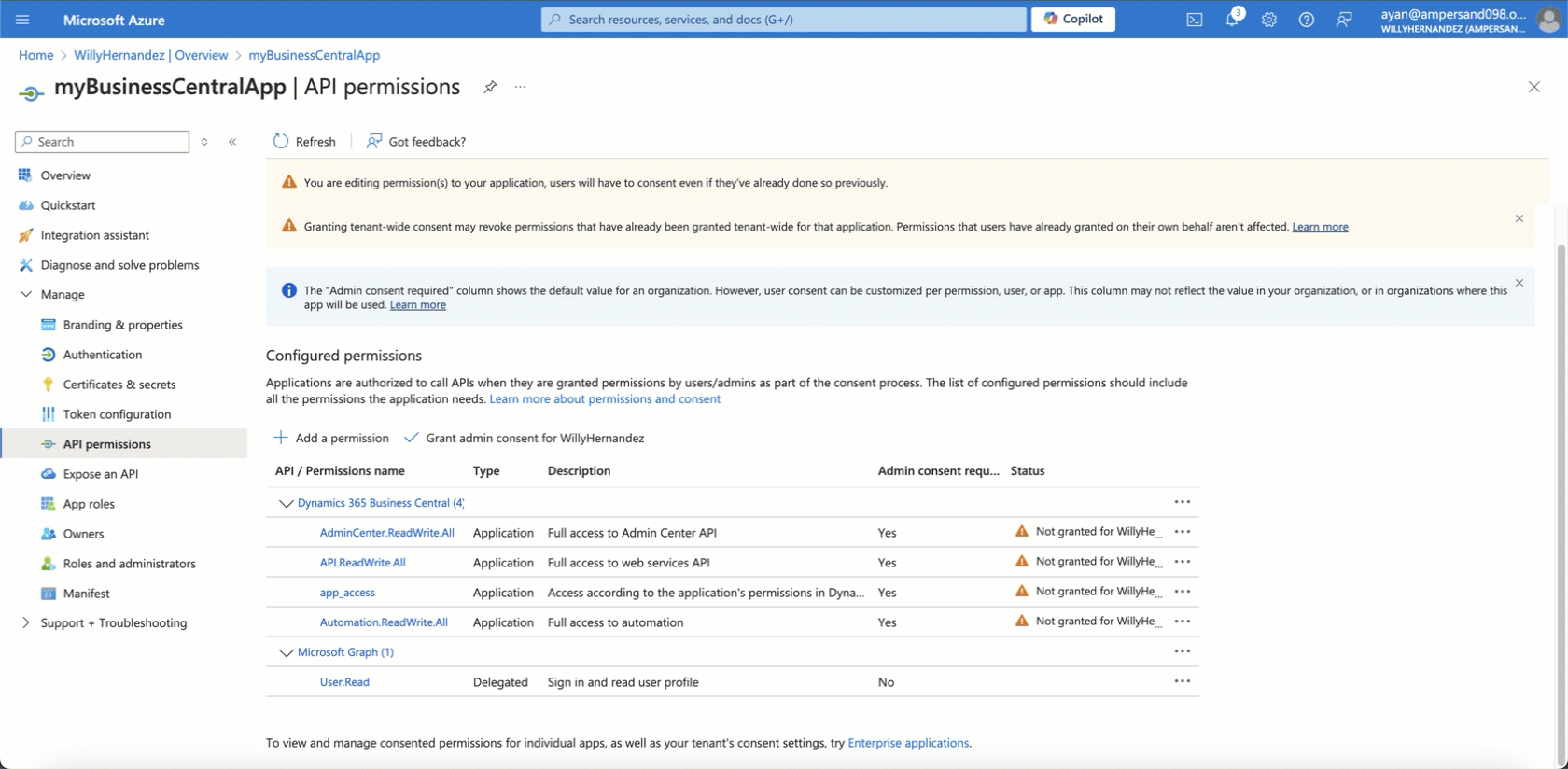
Task: Collapse the sidebar with double chevron
Action: pos(232,142)
